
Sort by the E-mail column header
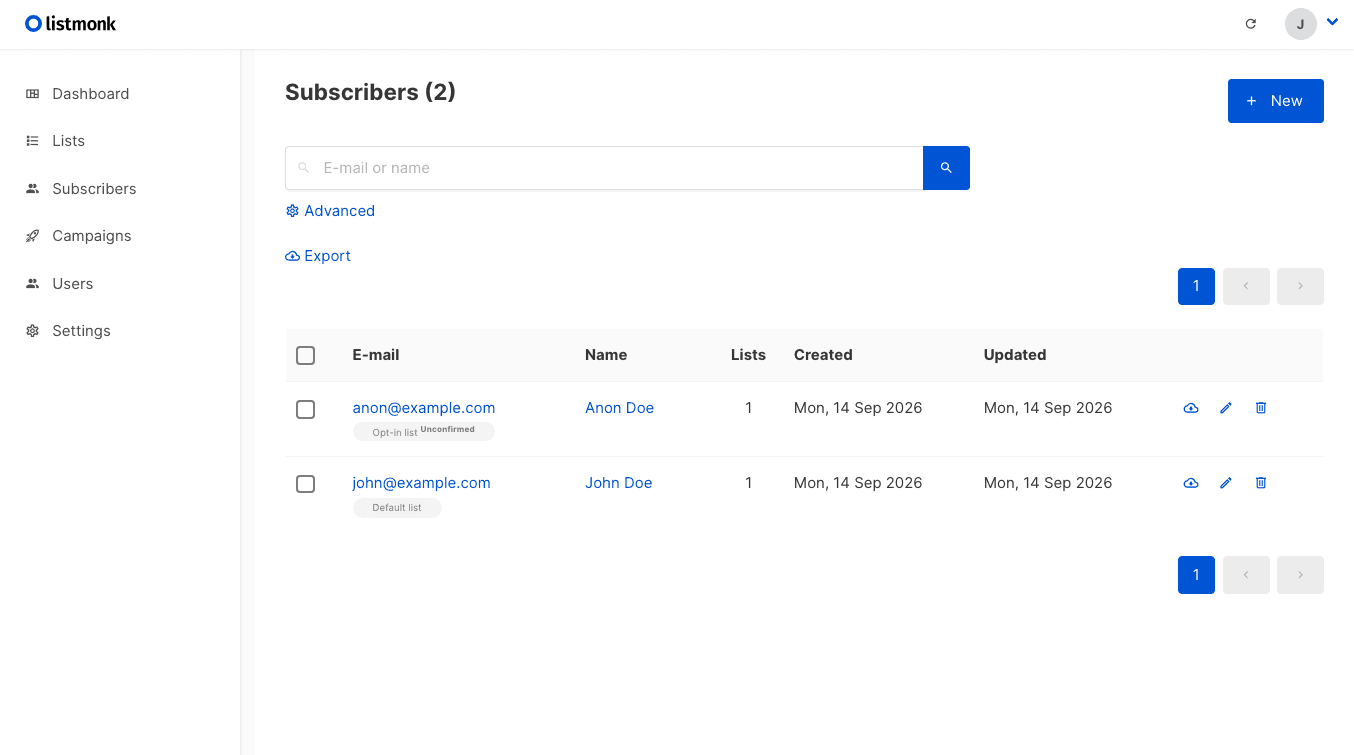(376, 355)
